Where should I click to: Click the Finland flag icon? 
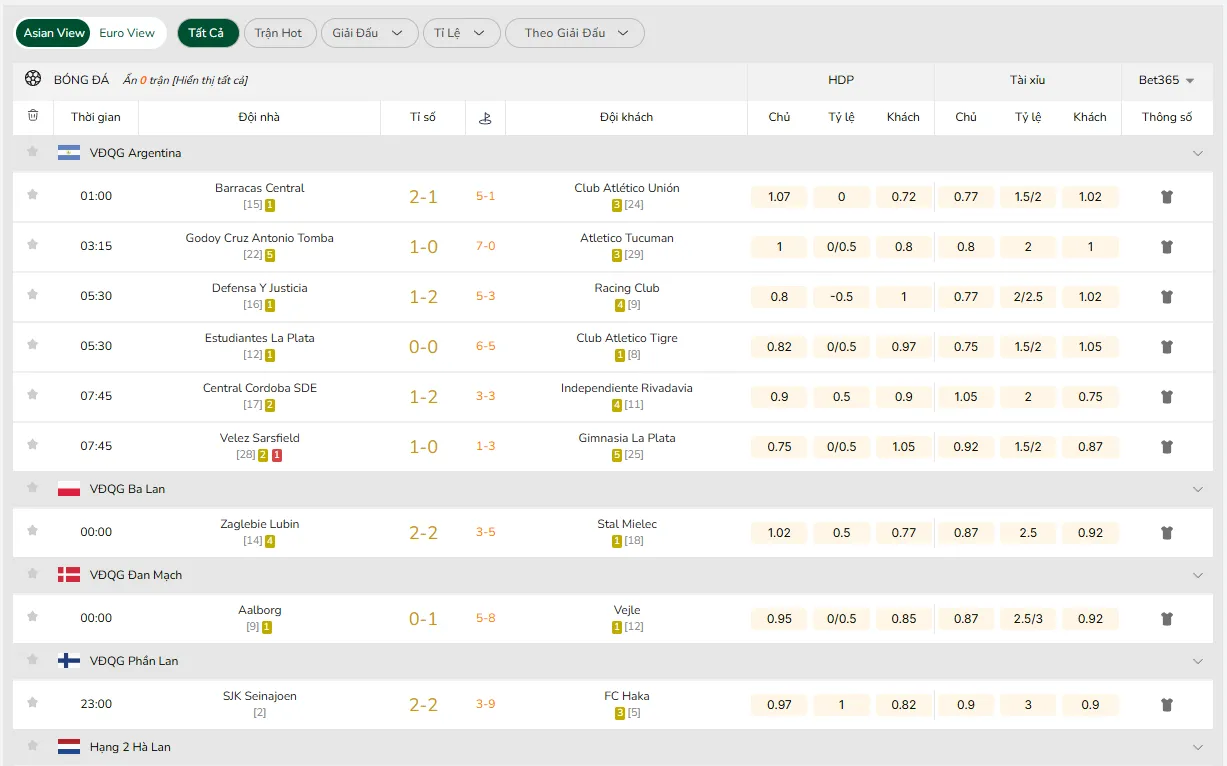[x=69, y=661]
